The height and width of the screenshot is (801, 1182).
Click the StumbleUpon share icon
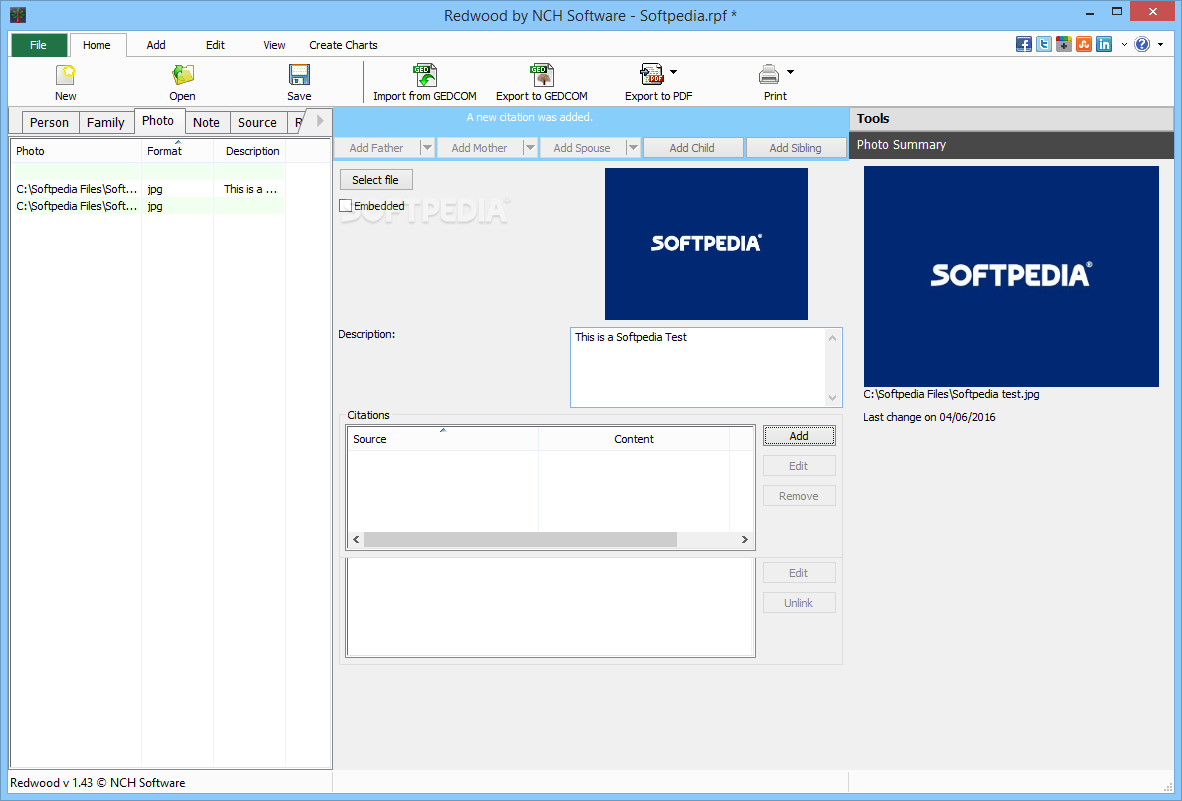pos(1084,44)
